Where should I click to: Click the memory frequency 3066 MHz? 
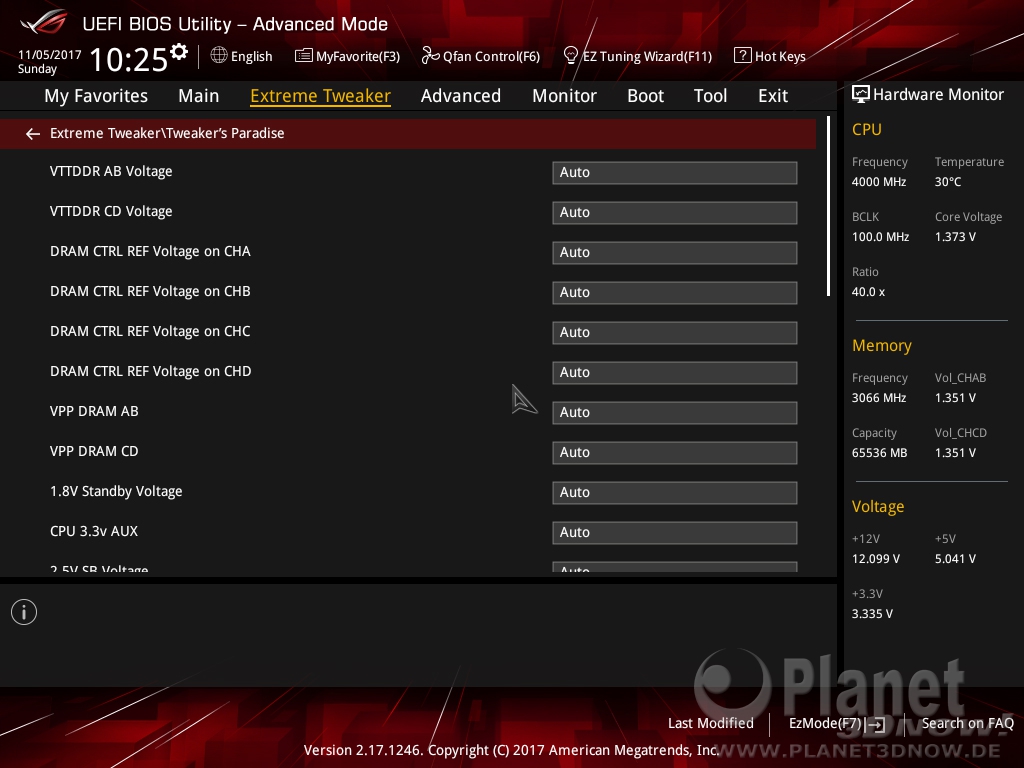pos(879,398)
